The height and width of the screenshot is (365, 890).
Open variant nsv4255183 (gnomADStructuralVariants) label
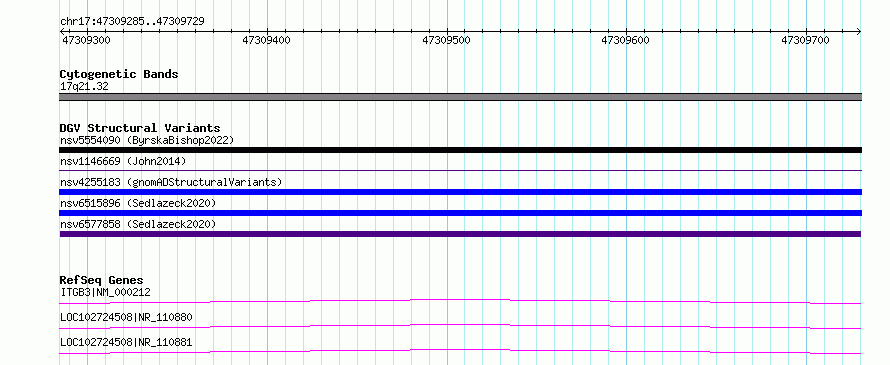click(171, 182)
